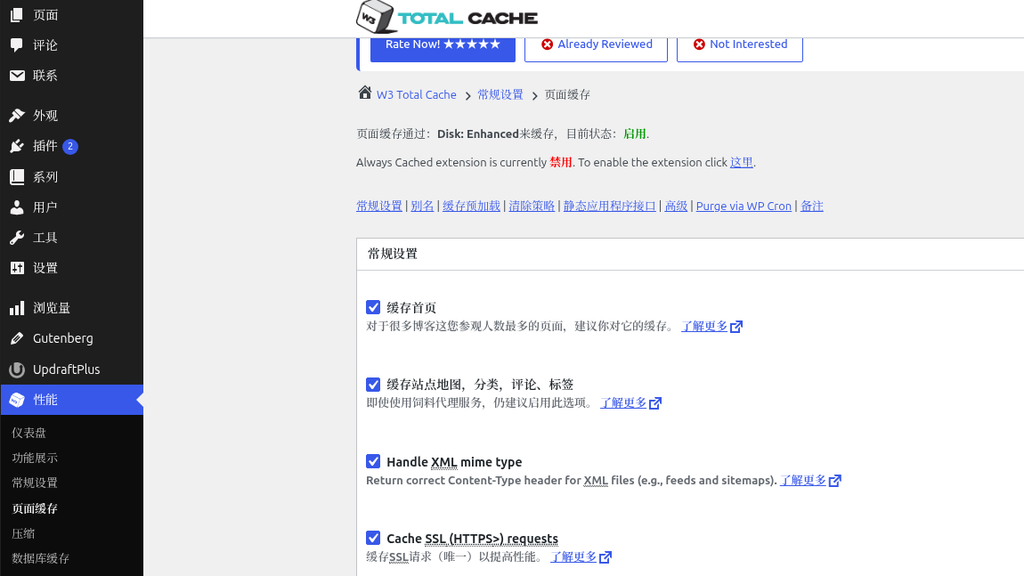Toggle the 缓存站点地图、分类、评论、标签 checkbox
Screen dimensions: 1024x576
tap(373, 384)
